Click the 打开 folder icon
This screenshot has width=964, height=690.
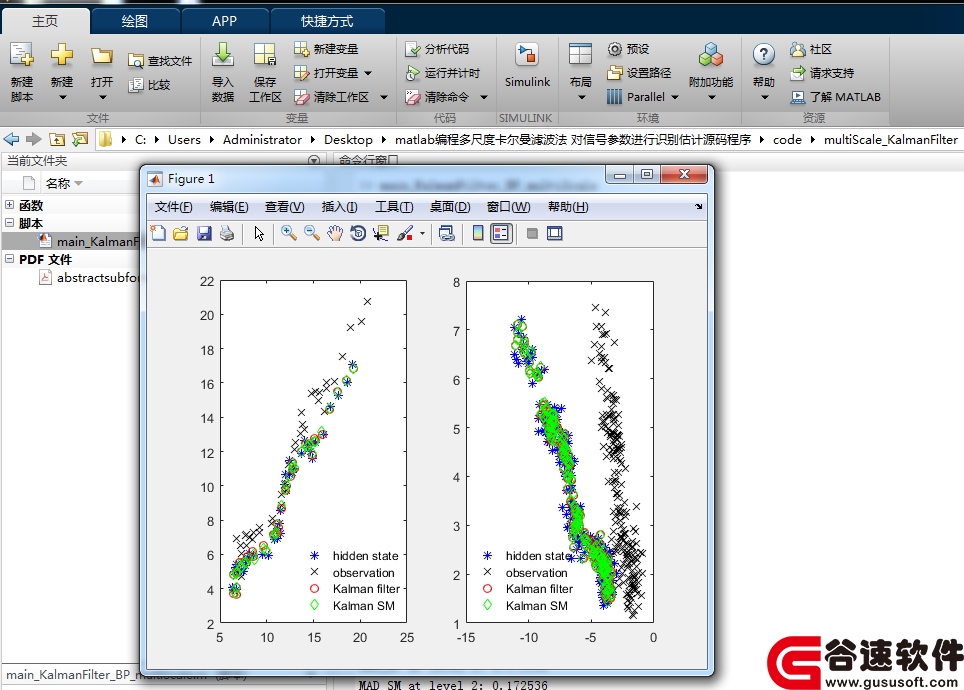click(101, 57)
